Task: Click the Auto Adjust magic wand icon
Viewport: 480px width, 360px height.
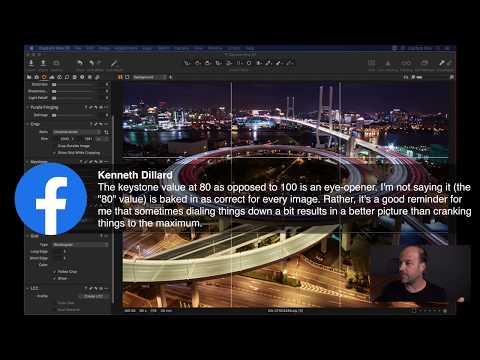Action: pyautogui.click(x=114, y=63)
